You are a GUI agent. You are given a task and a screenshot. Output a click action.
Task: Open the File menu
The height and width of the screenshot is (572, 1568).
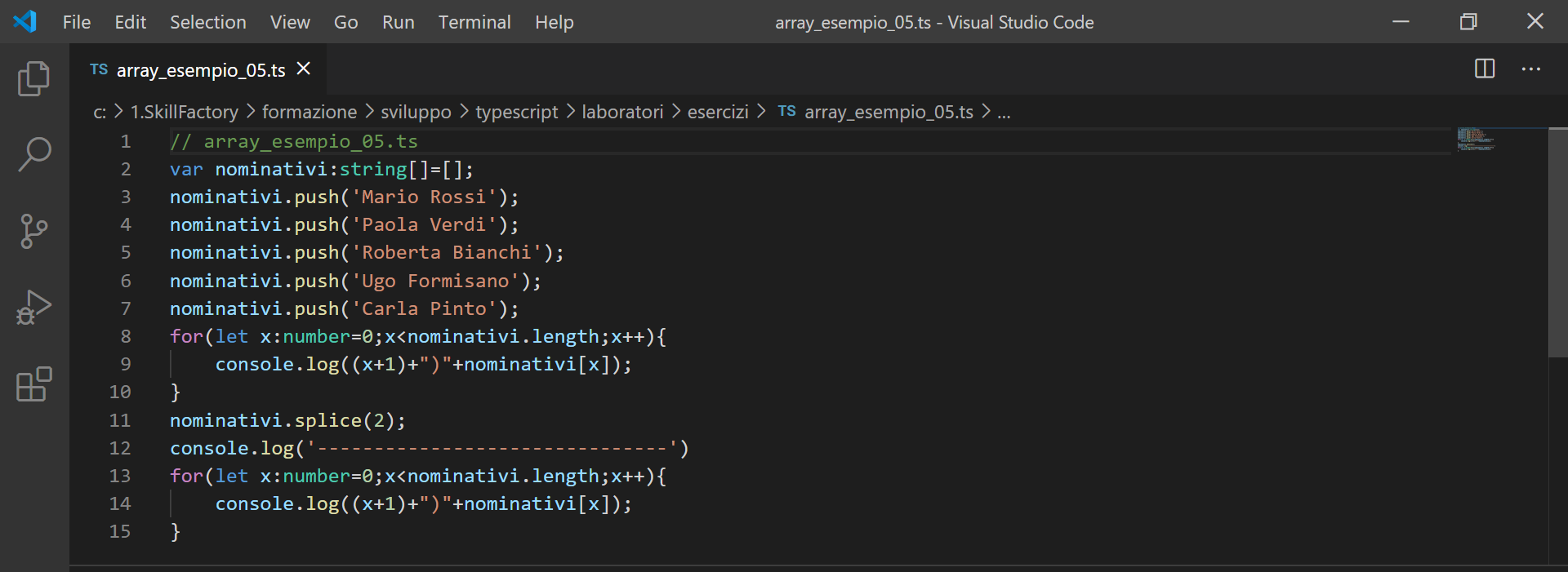(x=76, y=22)
